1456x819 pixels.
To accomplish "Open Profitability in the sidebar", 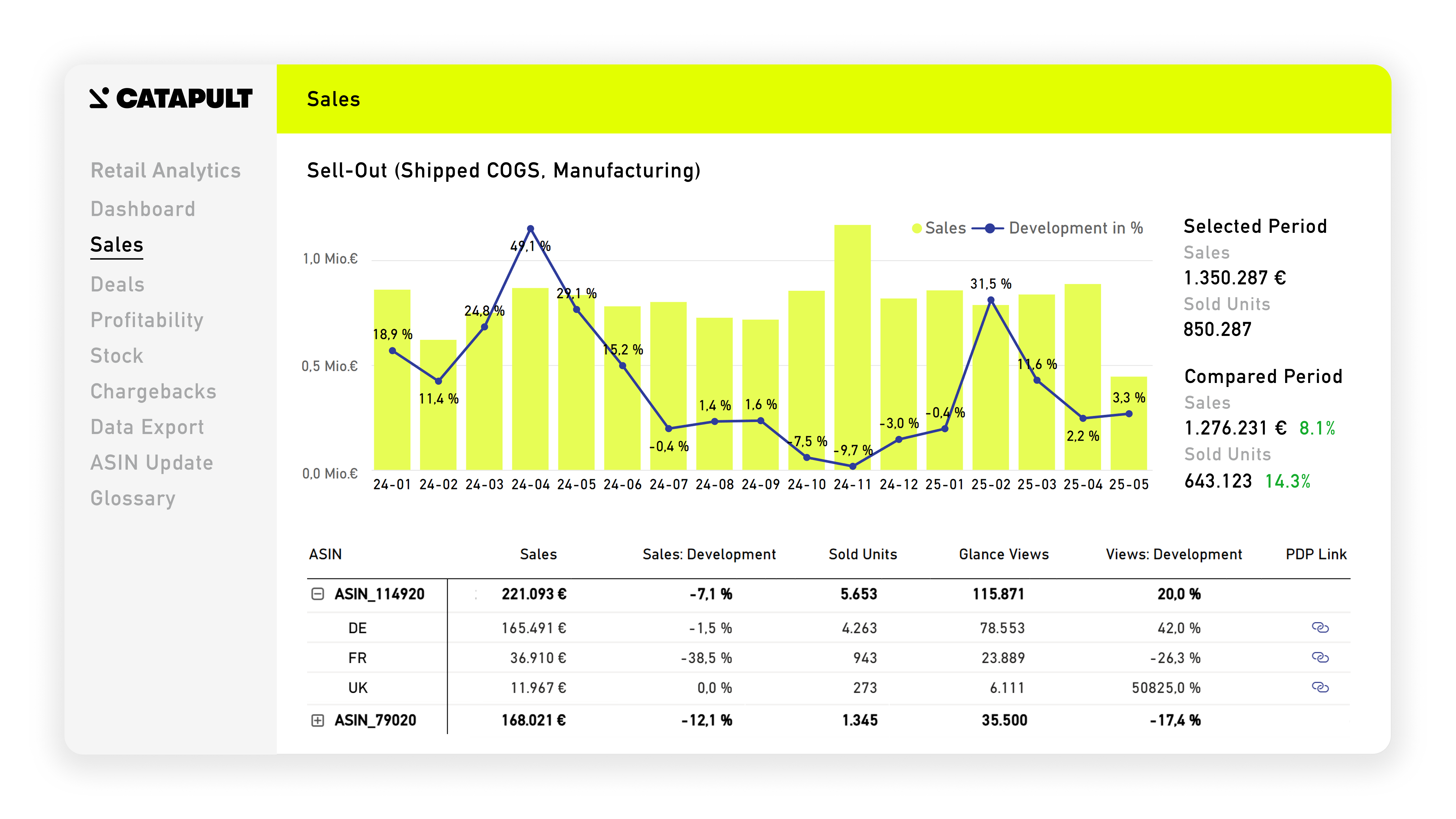I will 147,320.
